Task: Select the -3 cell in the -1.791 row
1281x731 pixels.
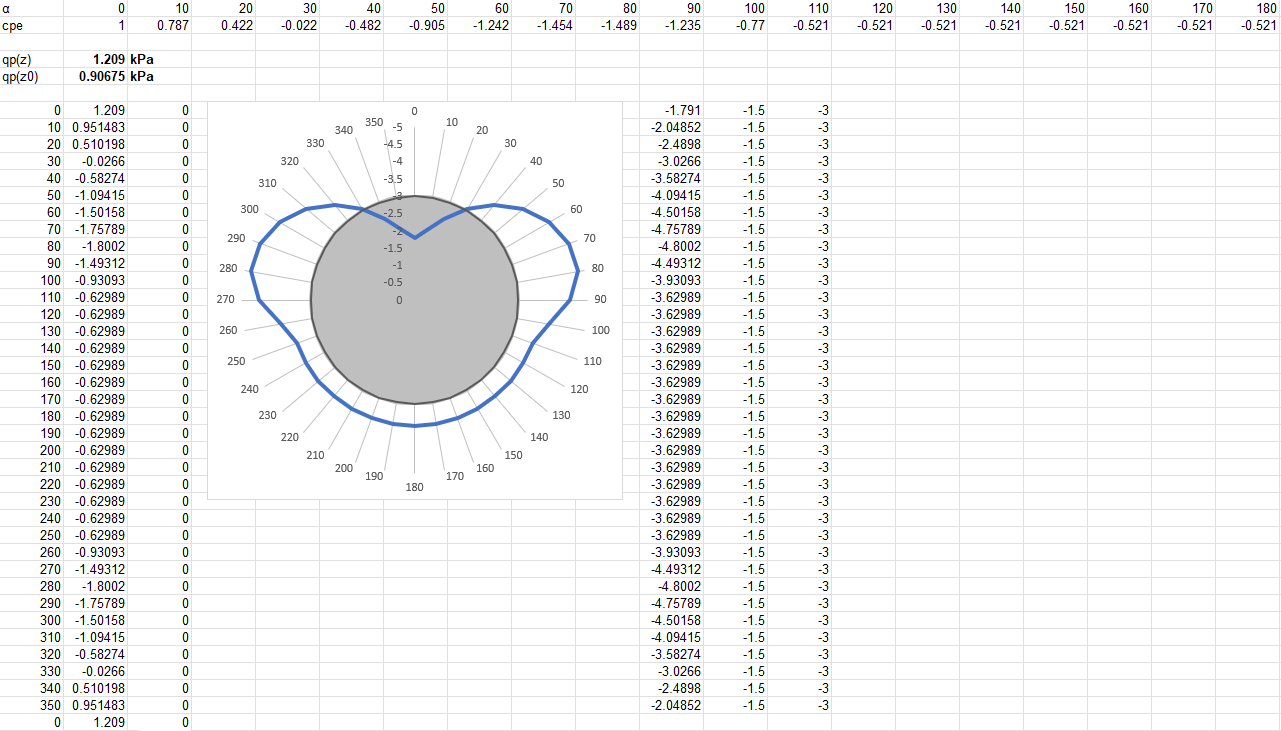Action: (800, 110)
